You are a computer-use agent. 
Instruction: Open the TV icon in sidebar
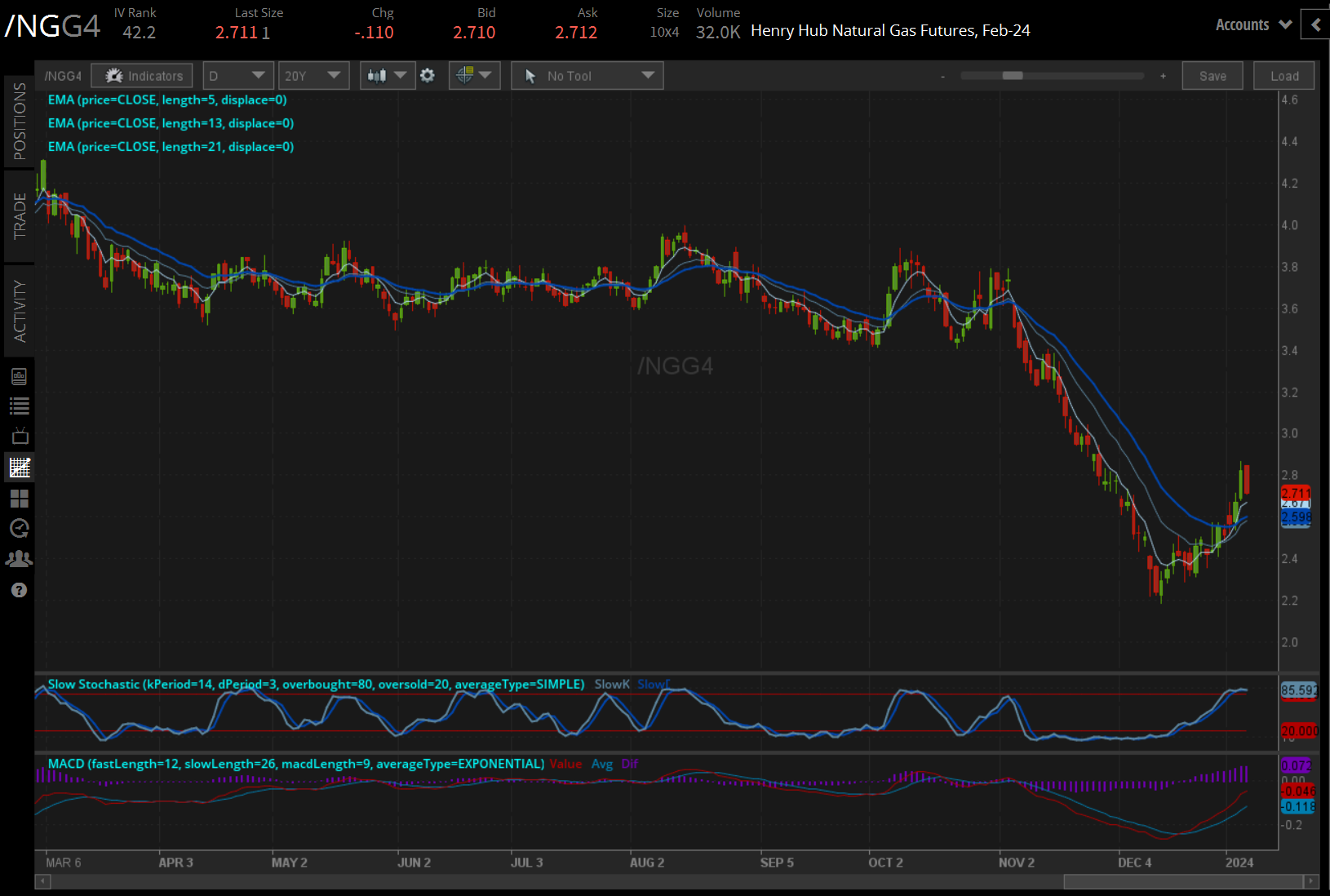[x=20, y=437]
